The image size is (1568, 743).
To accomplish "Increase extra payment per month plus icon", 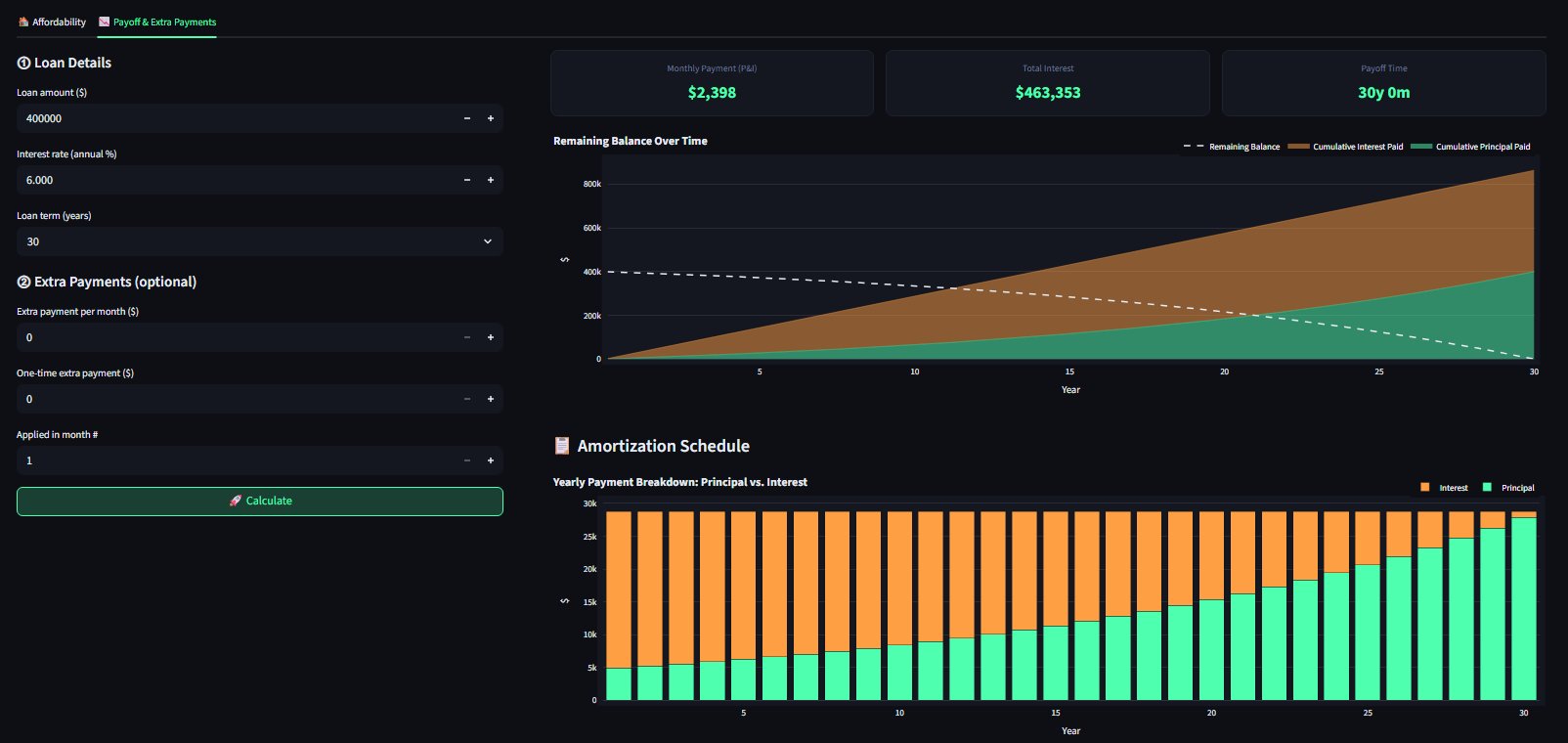I will pos(491,337).
